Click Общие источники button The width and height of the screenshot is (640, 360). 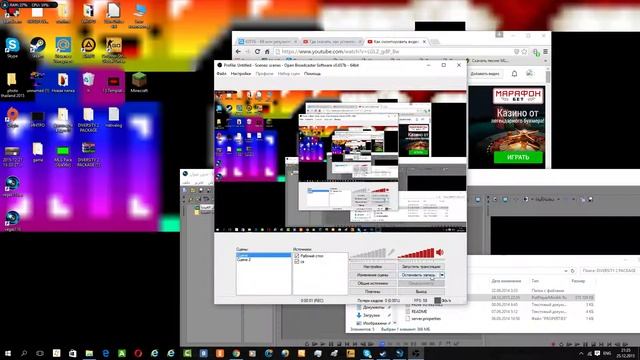372,283
